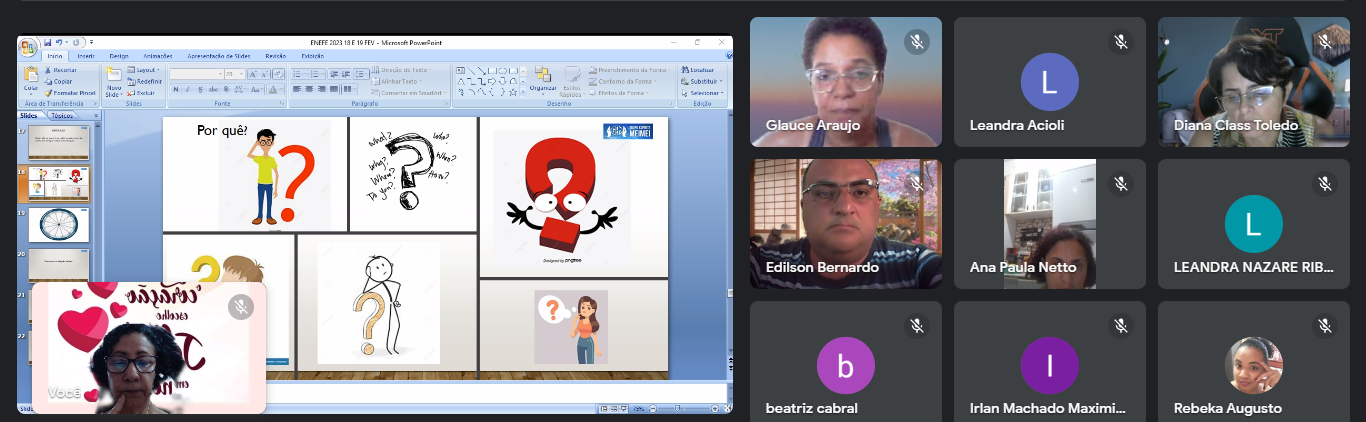Toggle microphone icon on Glauce Araujo tile
The image size is (1366, 422).
915,42
